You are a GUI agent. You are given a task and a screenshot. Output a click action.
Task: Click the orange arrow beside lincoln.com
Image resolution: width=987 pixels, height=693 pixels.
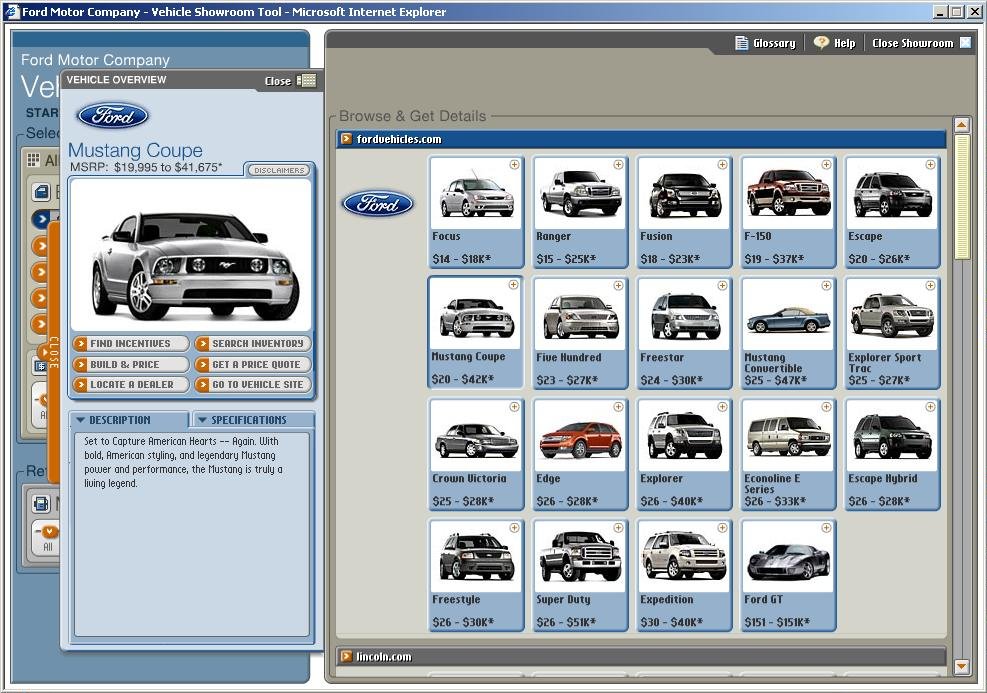pyautogui.click(x=346, y=657)
